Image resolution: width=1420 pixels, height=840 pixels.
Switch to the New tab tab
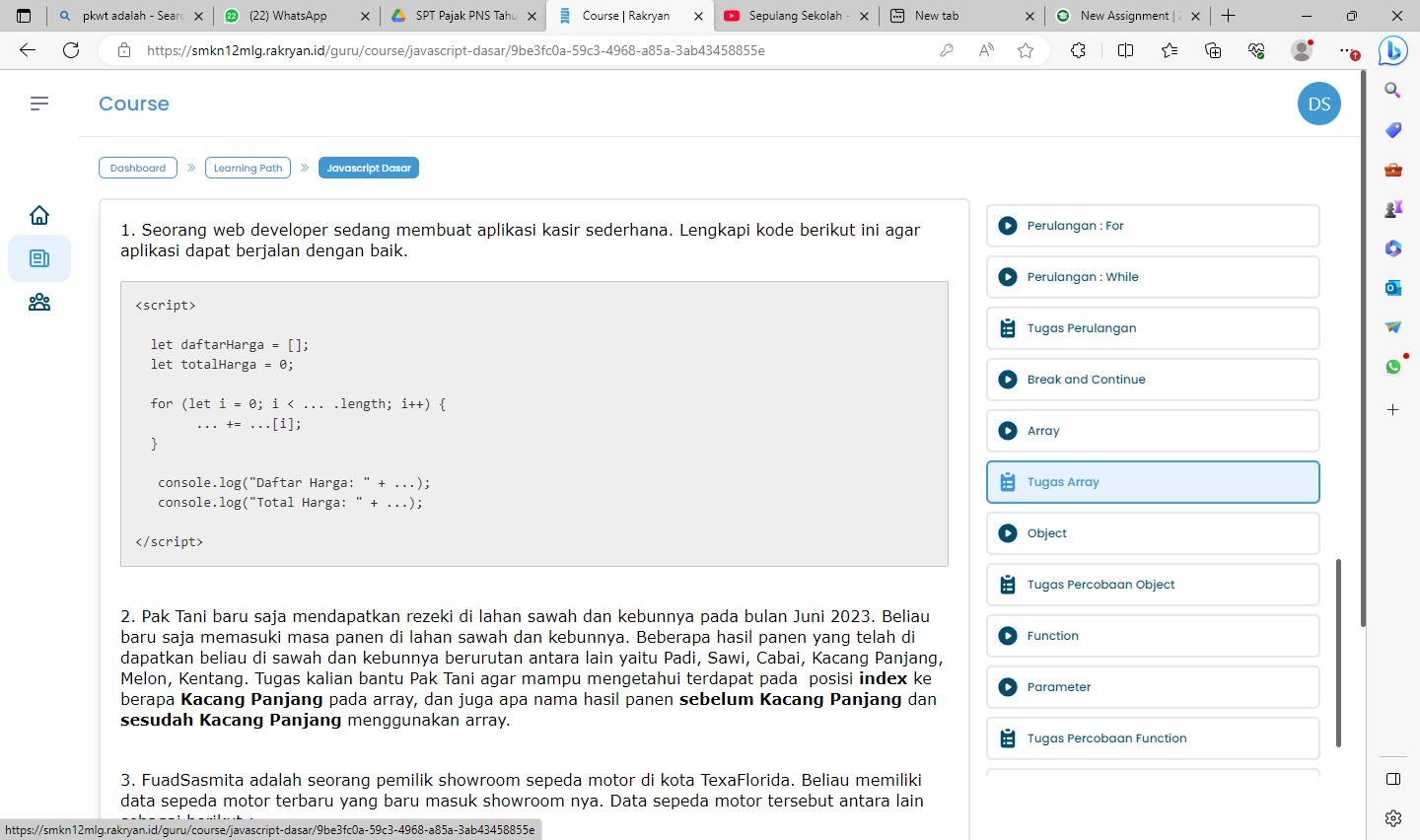click(961, 16)
